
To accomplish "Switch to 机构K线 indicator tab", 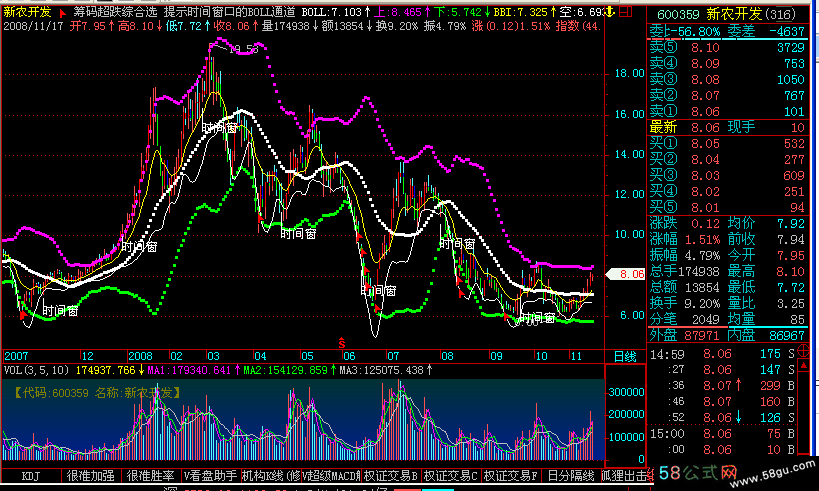I will [271, 476].
